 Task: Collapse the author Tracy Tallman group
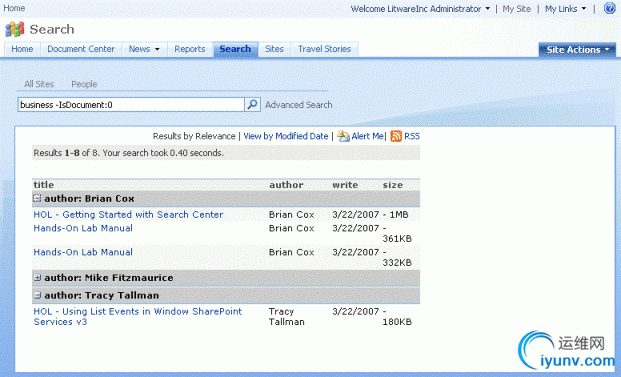click(37, 295)
